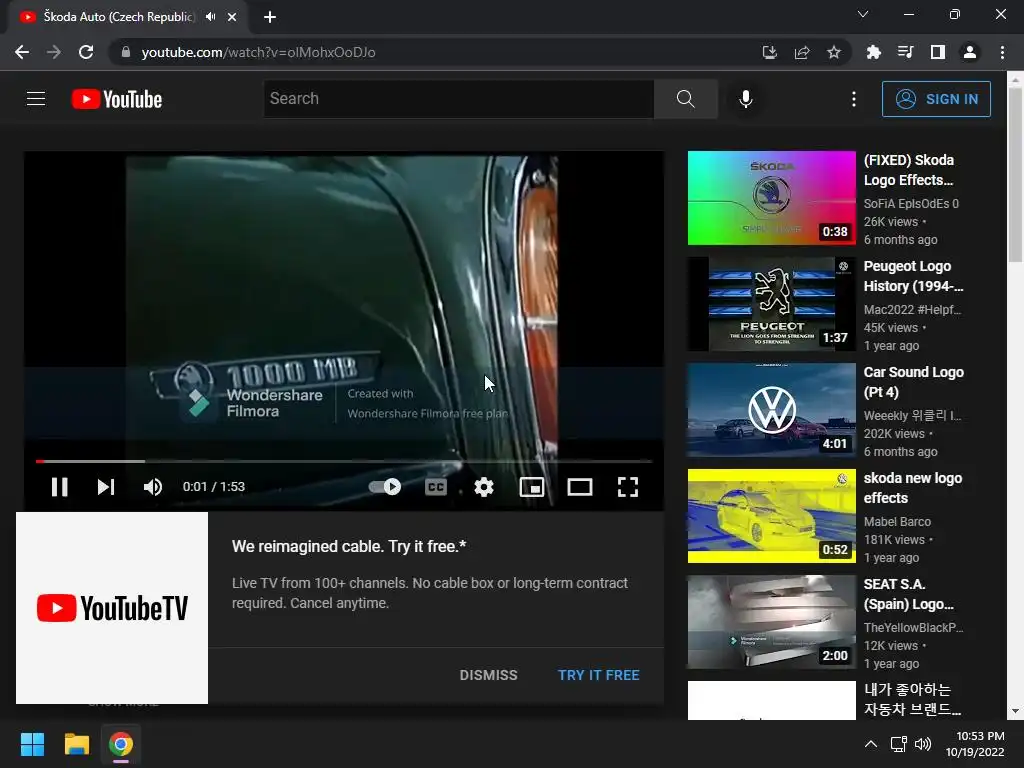Open the Chrome three-dot menu
1024x768 pixels.
point(1002,52)
